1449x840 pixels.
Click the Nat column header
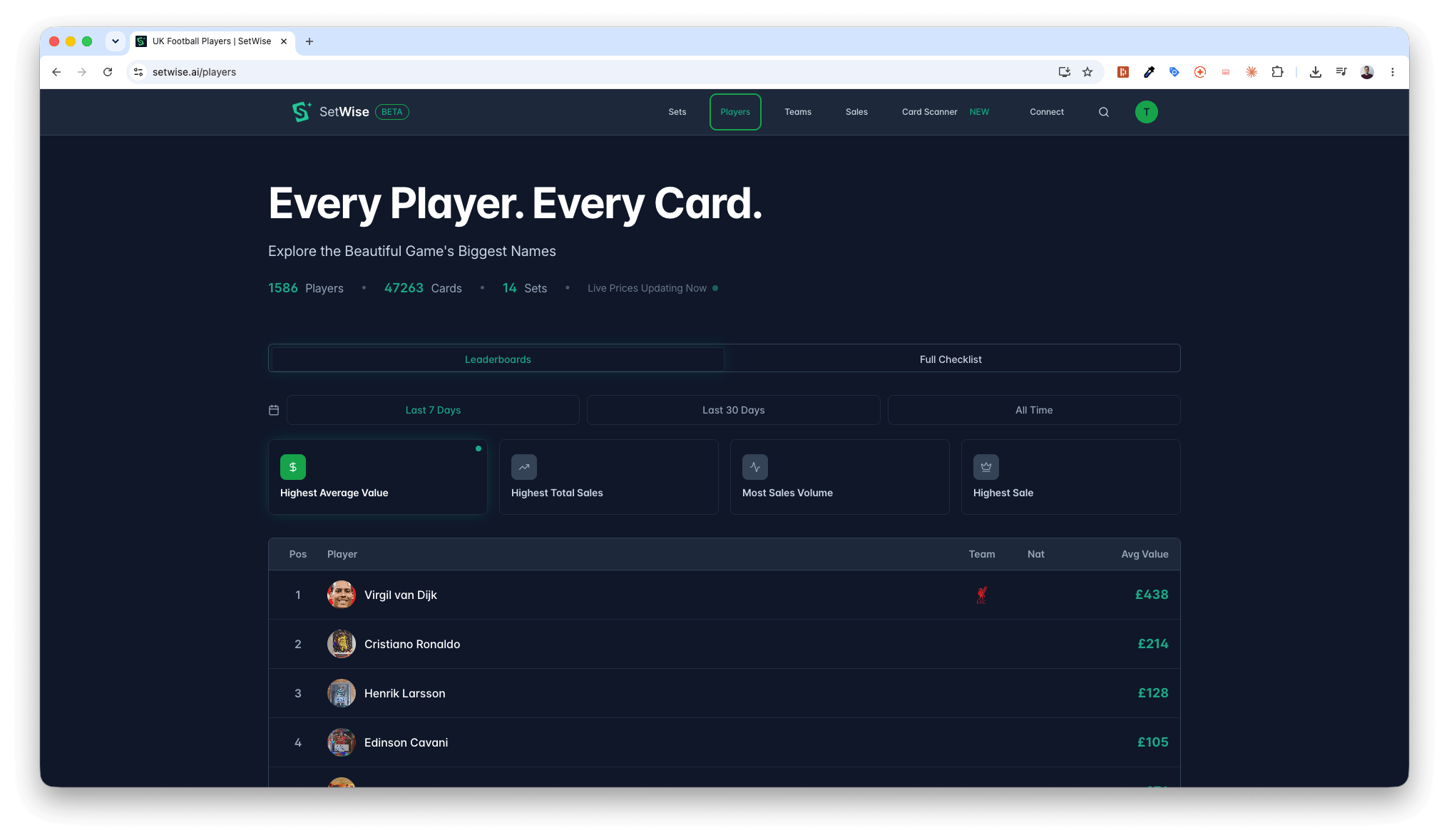tap(1036, 554)
